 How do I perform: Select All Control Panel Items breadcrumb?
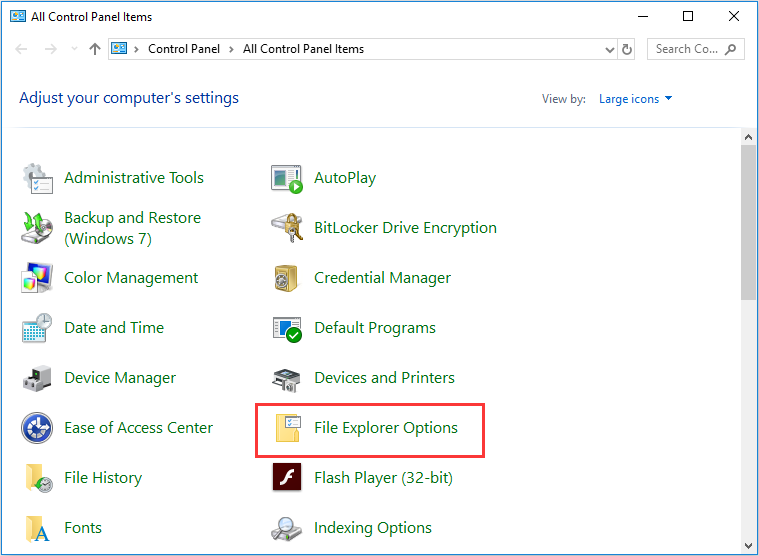303,49
